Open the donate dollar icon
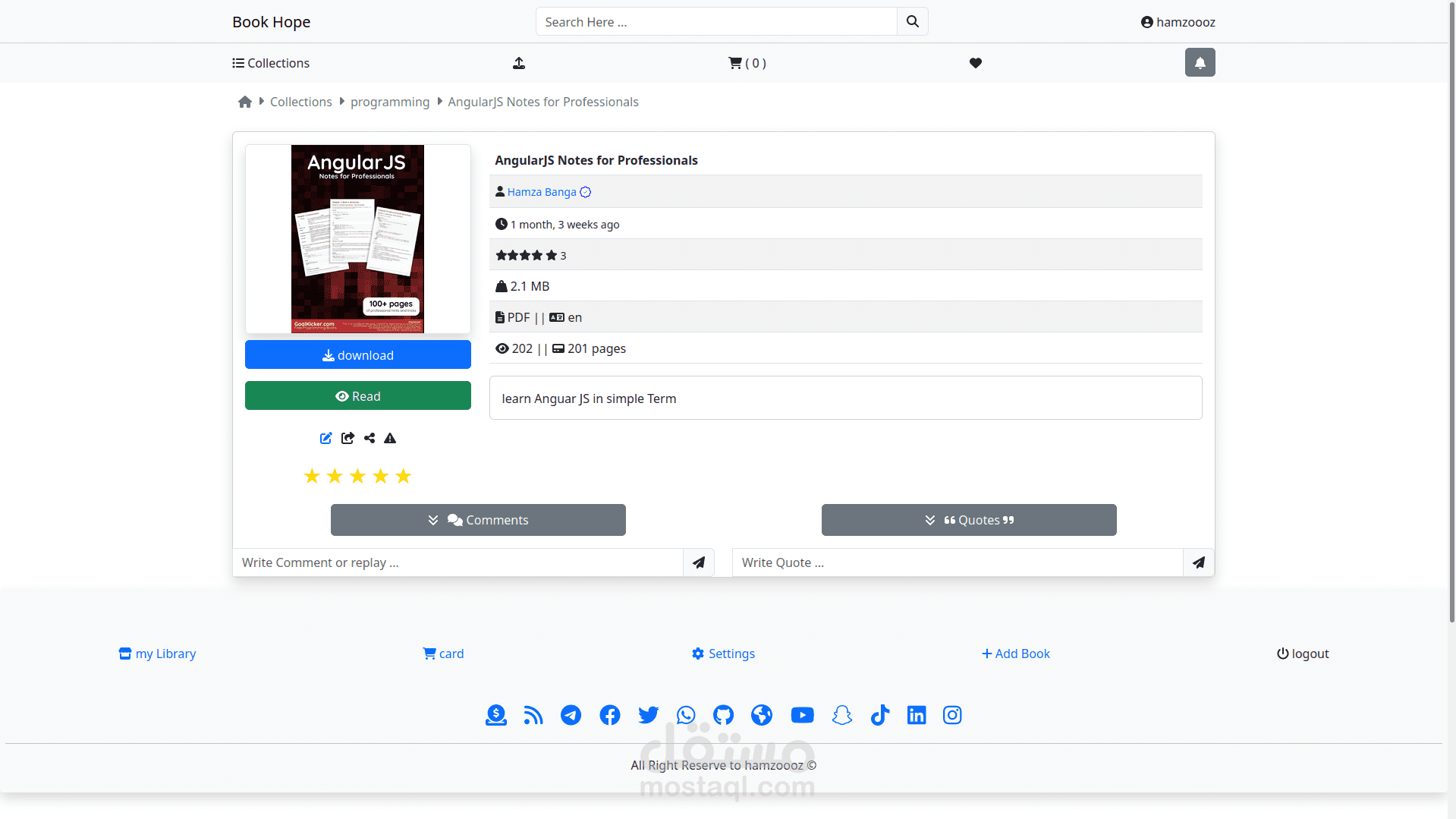Image resolution: width=1456 pixels, height=819 pixels. click(x=496, y=715)
